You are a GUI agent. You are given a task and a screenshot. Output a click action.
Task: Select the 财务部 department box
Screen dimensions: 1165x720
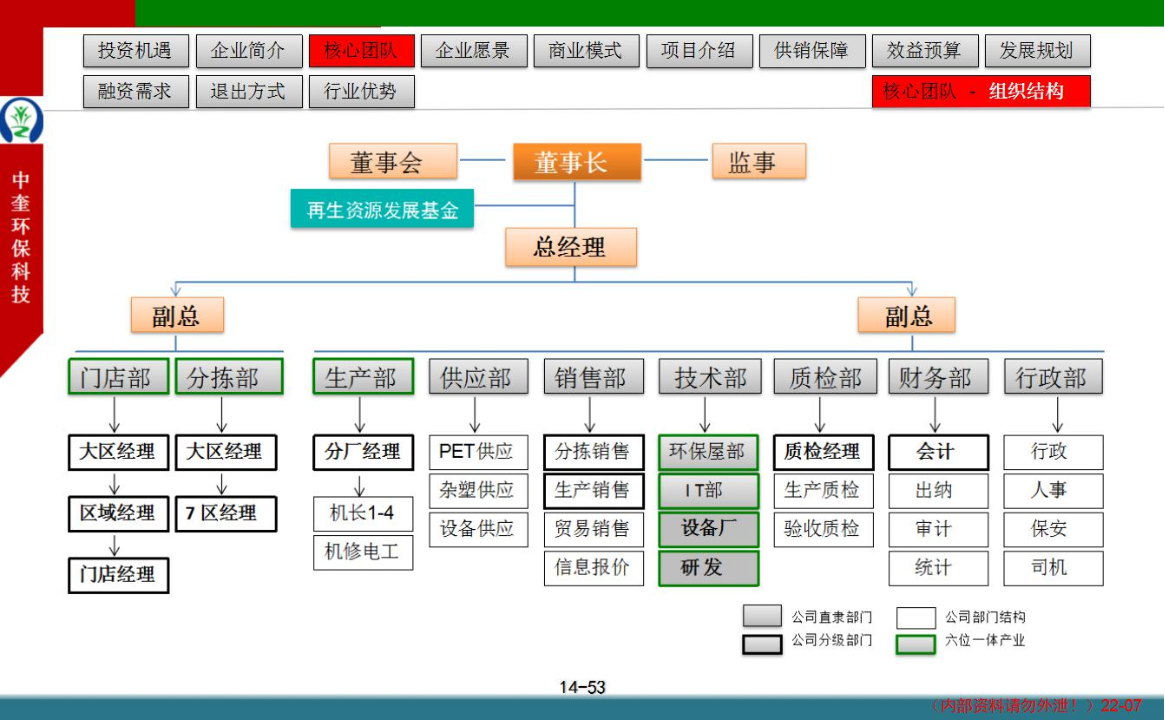pos(938,377)
